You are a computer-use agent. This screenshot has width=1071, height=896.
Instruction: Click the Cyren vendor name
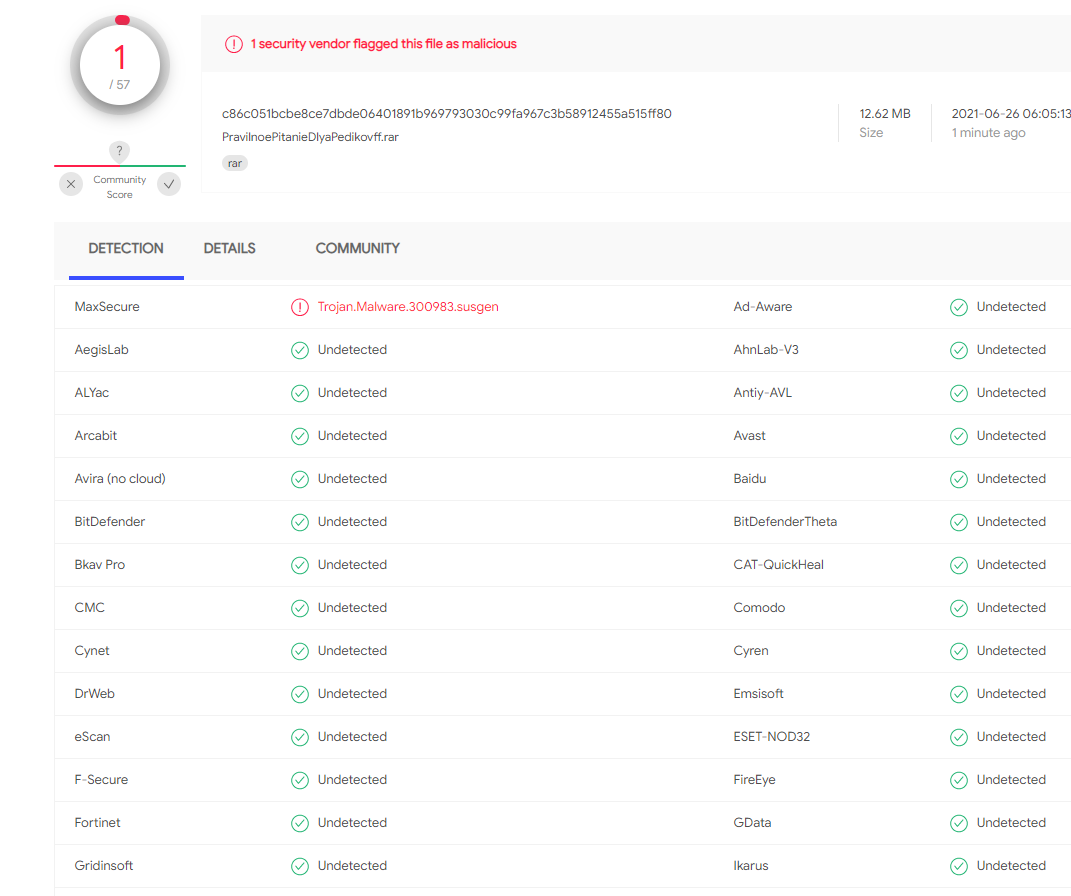[751, 651]
